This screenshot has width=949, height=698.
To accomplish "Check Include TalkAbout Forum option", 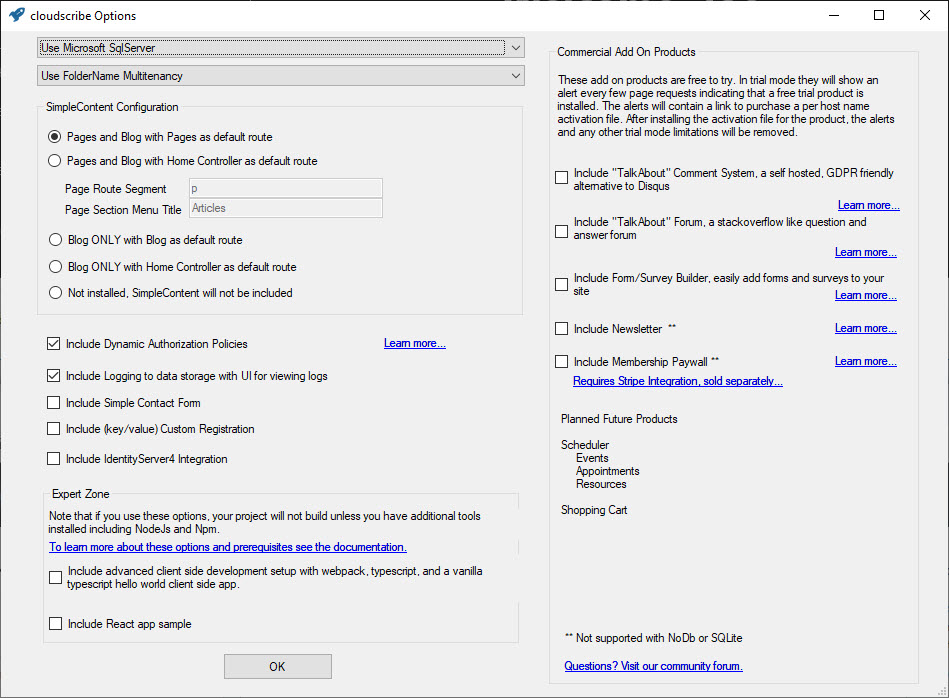I will point(562,232).
